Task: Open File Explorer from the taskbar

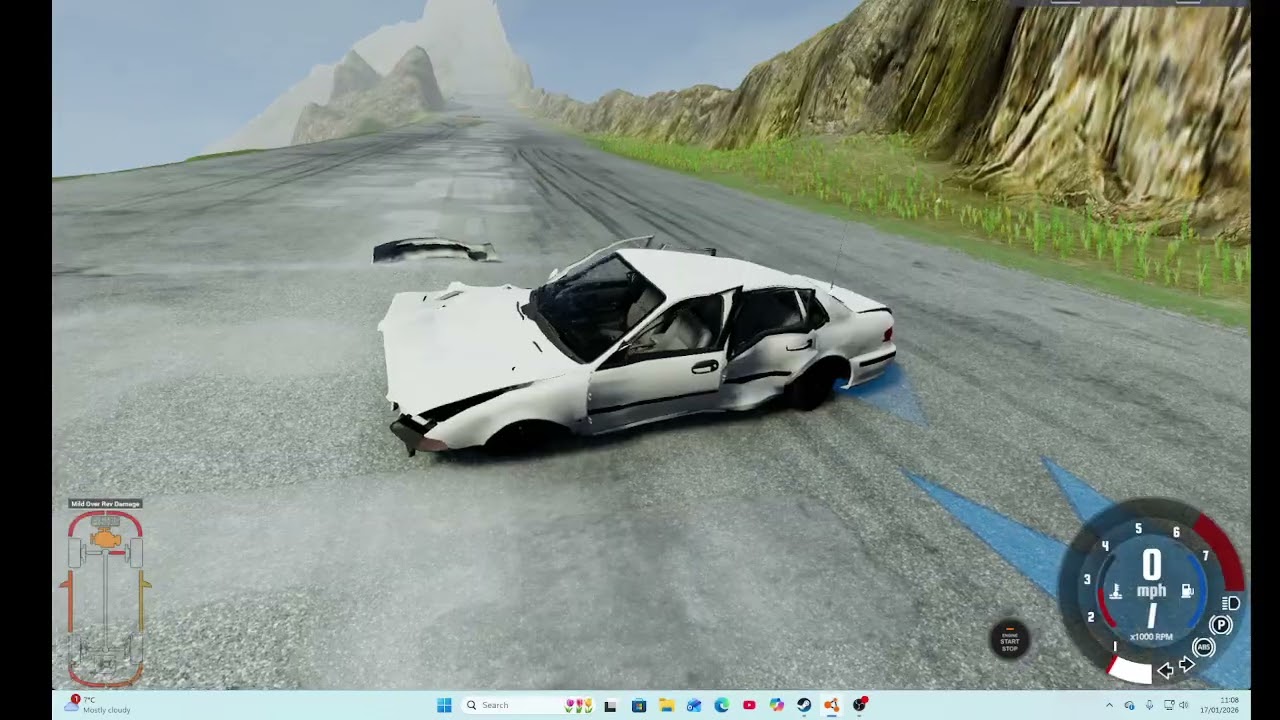Action: click(666, 705)
